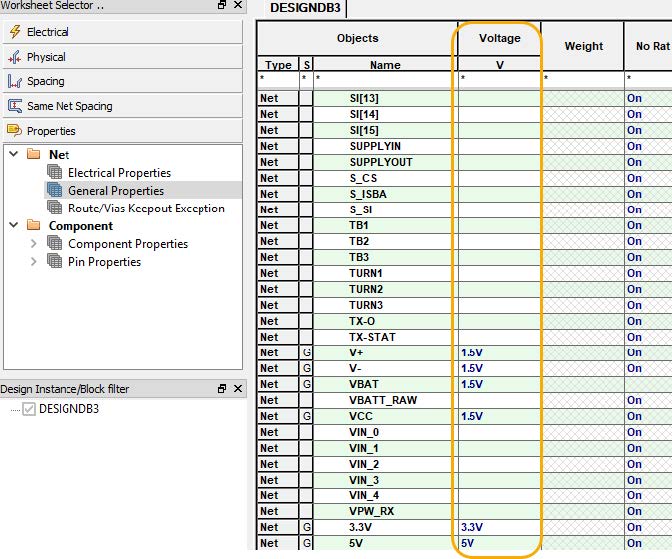This screenshot has width=672, height=559.
Task: Click the Name column header
Action: click(385, 64)
